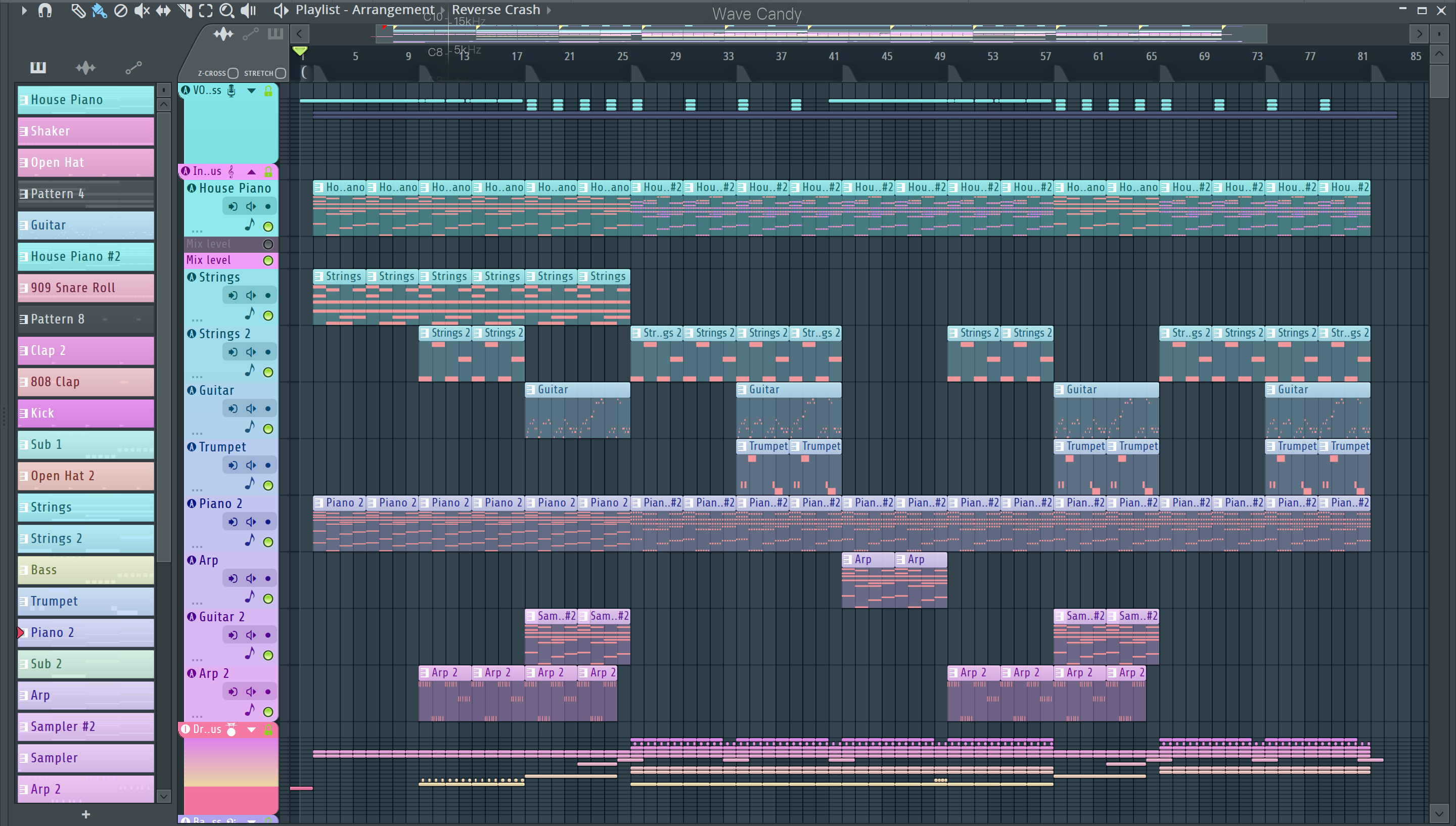
Task: Enable the Z-CROSS checkbox
Action: [x=233, y=73]
